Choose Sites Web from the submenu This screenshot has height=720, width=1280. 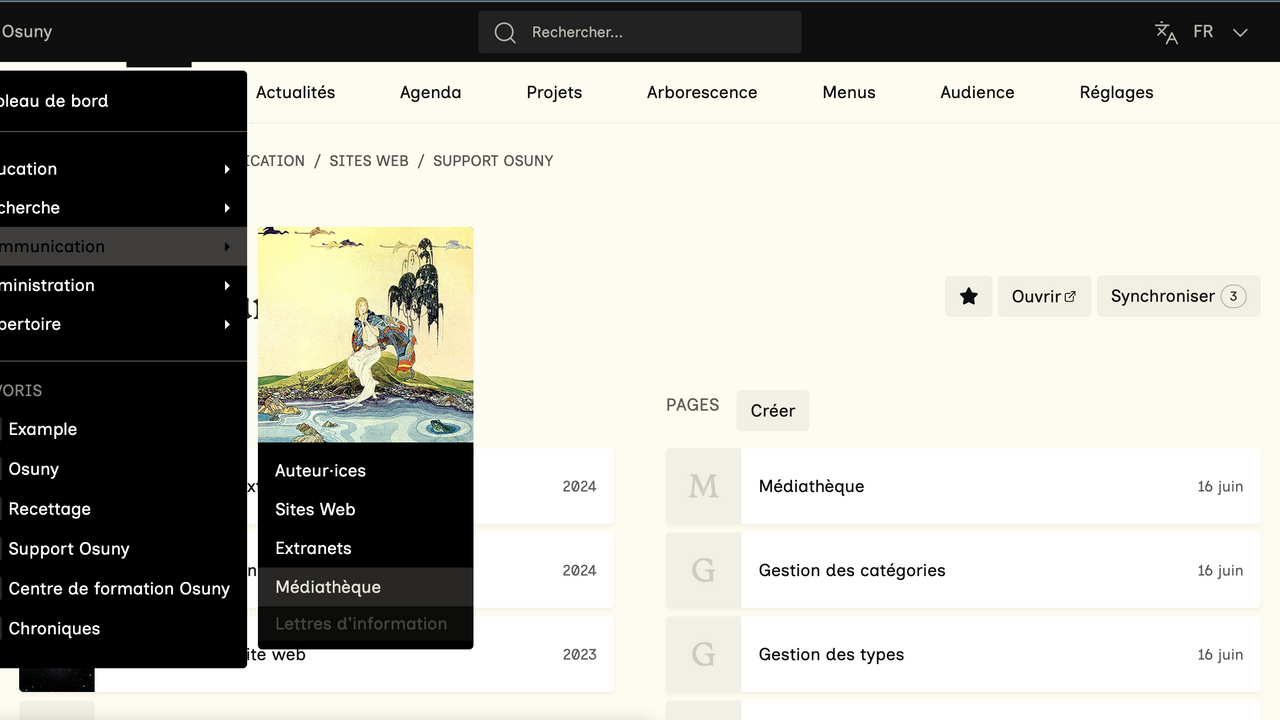[x=315, y=509]
